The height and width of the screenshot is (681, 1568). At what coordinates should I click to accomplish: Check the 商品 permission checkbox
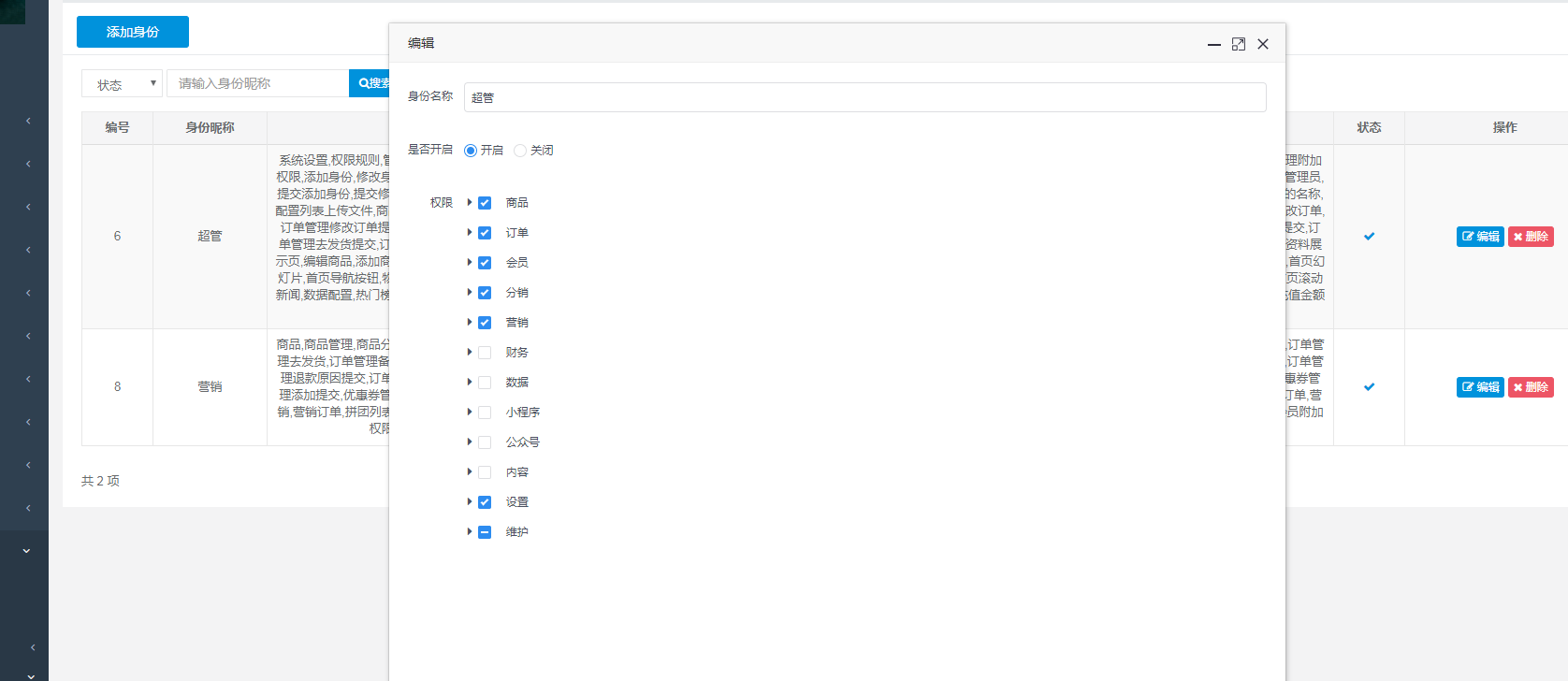coord(485,203)
